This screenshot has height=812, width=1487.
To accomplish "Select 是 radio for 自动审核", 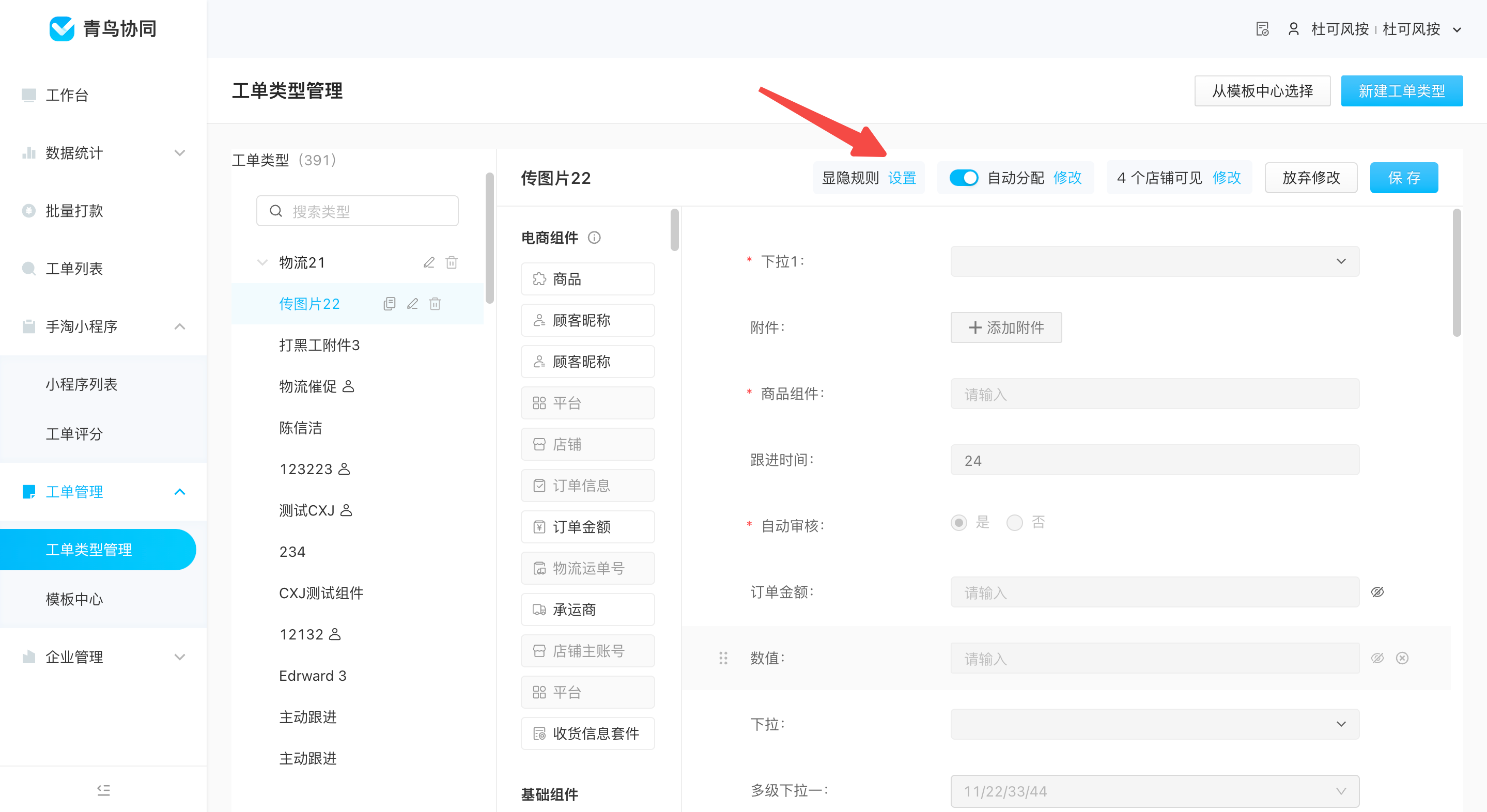I will coord(959,523).
